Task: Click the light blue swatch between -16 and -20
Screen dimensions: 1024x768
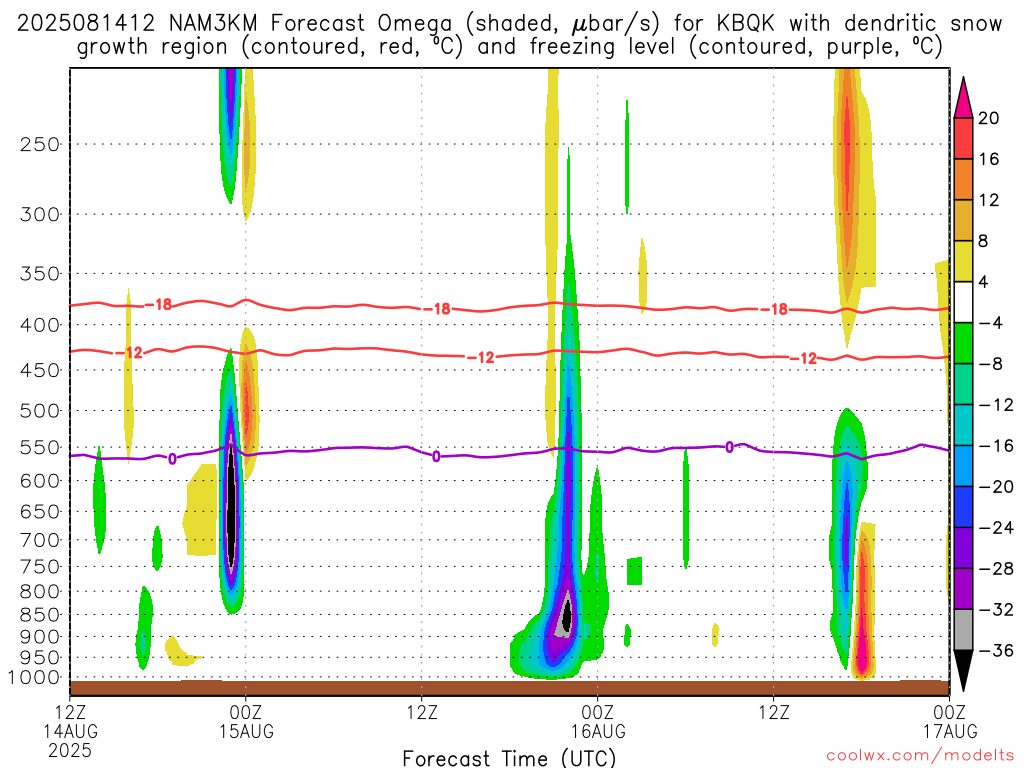Action: tap(963, 466)
